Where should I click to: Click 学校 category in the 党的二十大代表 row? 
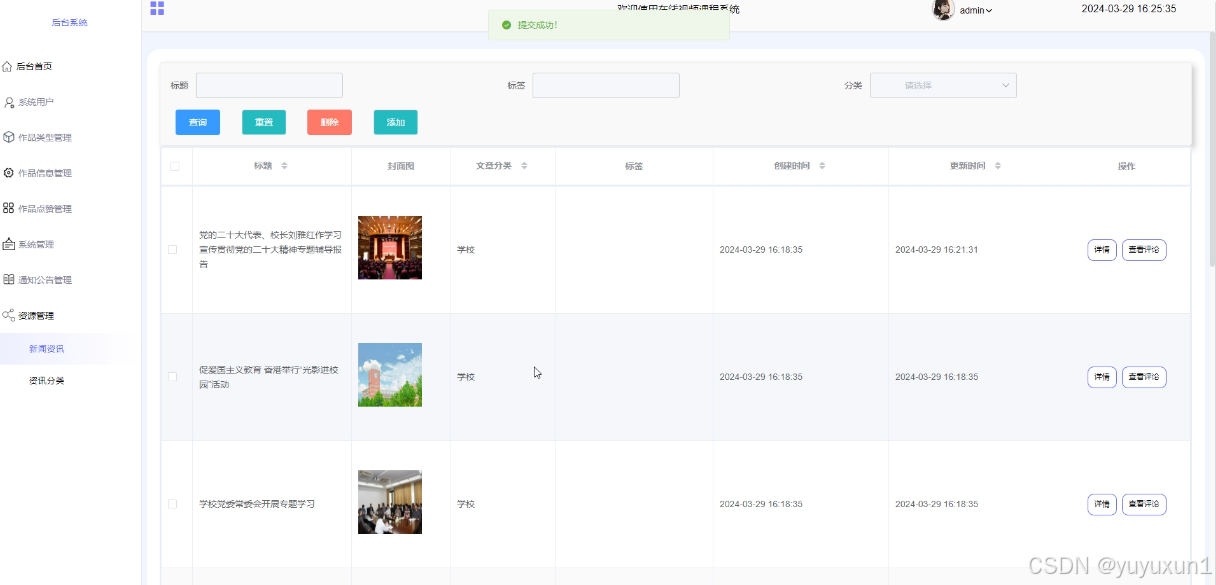pyautogui.click(x=466, y=250)
